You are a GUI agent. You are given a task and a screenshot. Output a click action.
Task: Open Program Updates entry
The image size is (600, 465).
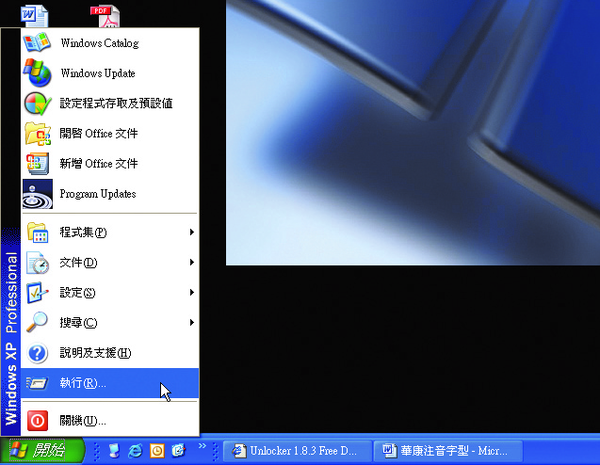tap(110, 194)
